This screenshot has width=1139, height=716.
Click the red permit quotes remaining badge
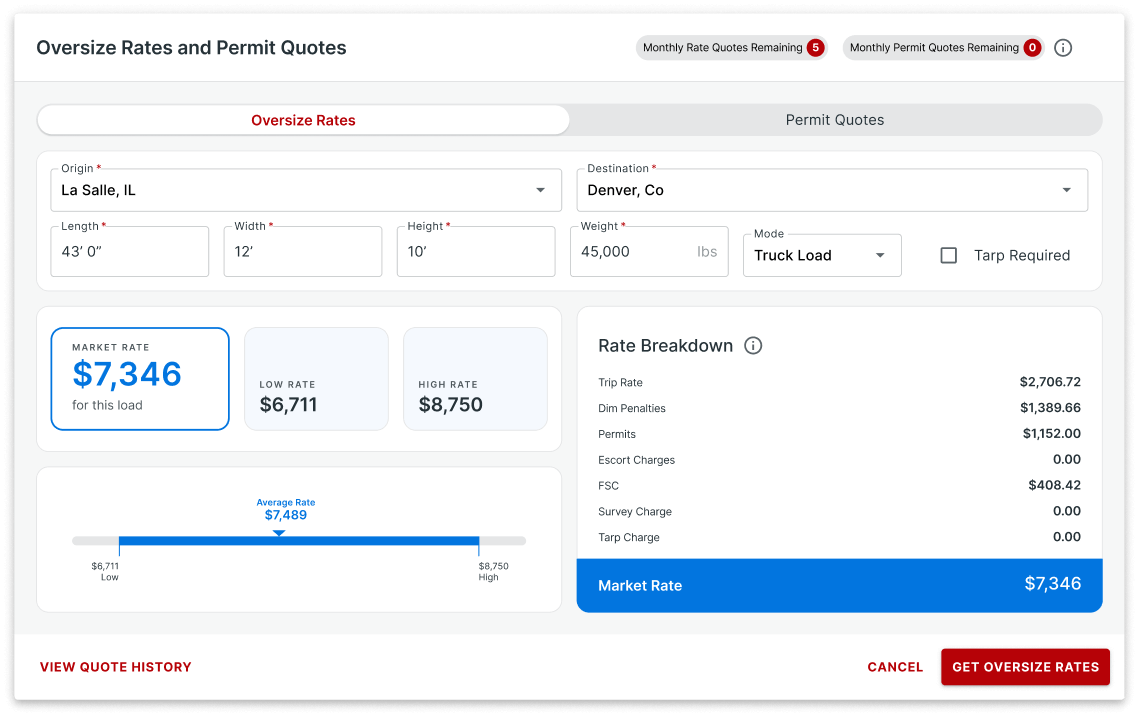tap(1031, 48)
